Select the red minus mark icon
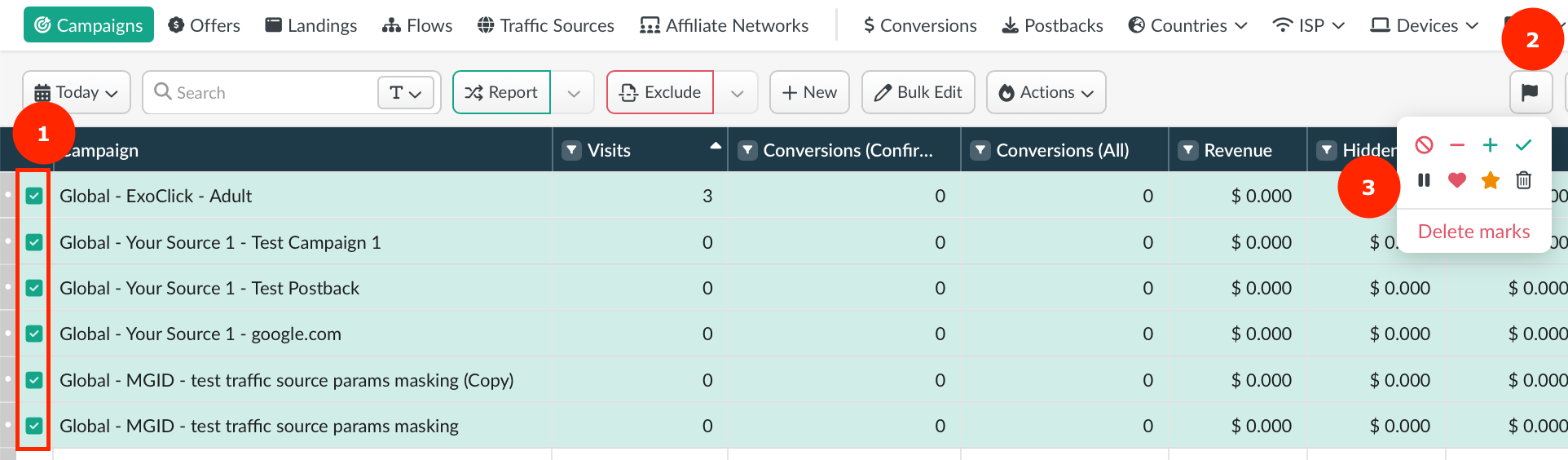Viewport: 1568px width, 460px height. pos(1457,145)
